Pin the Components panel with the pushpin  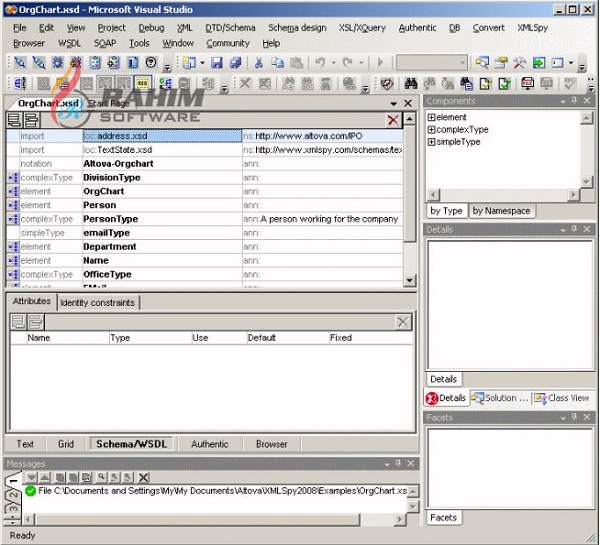(574, 102)
